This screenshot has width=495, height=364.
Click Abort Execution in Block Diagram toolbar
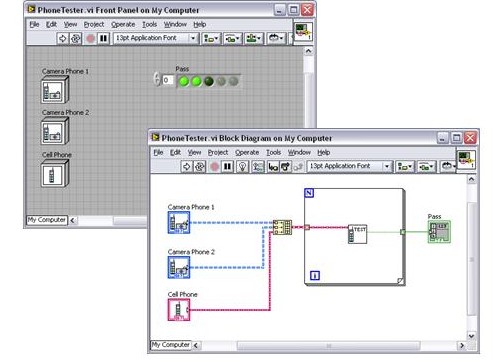214,166
